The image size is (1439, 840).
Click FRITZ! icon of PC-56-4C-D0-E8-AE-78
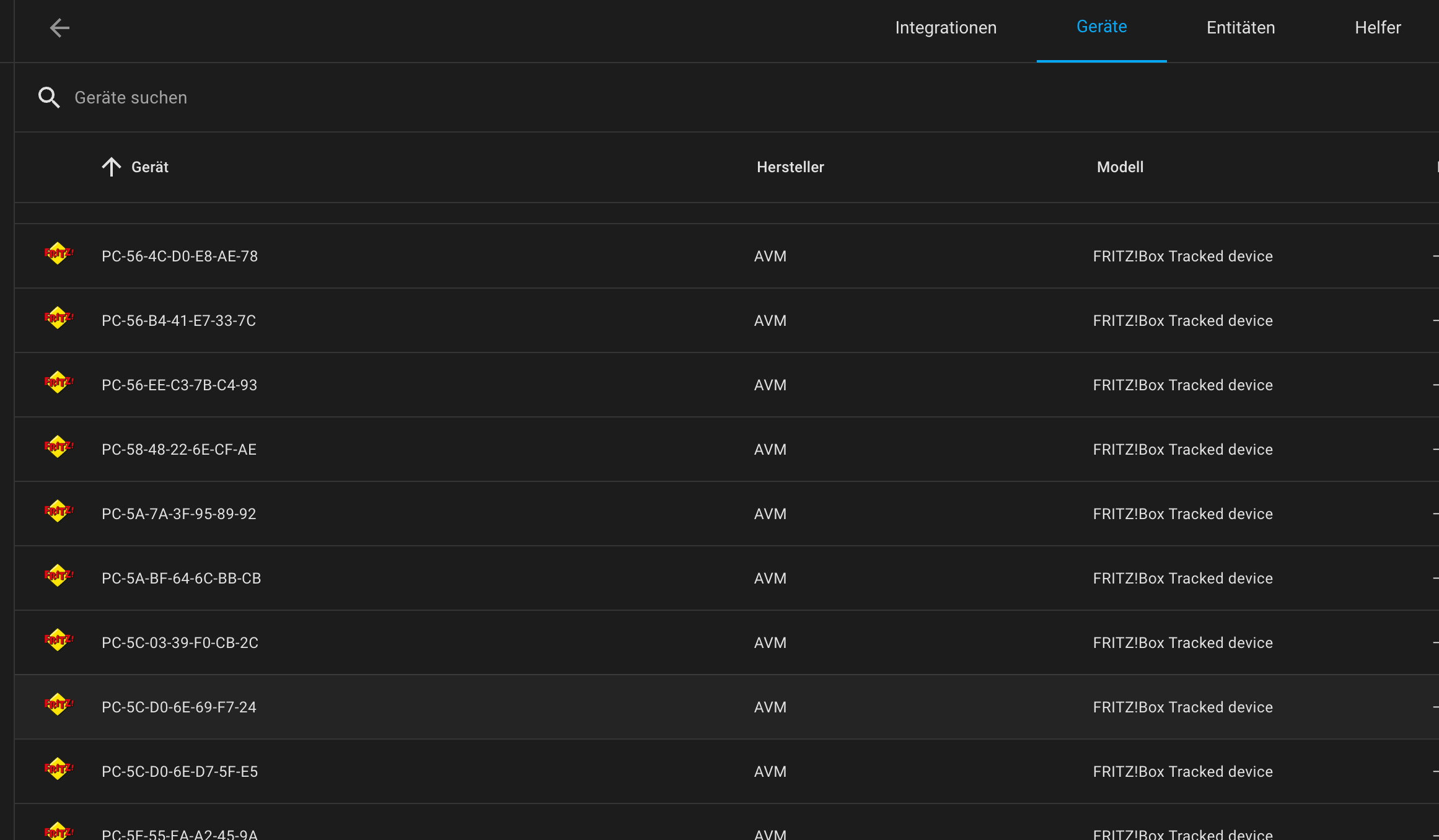coord(58,254)
